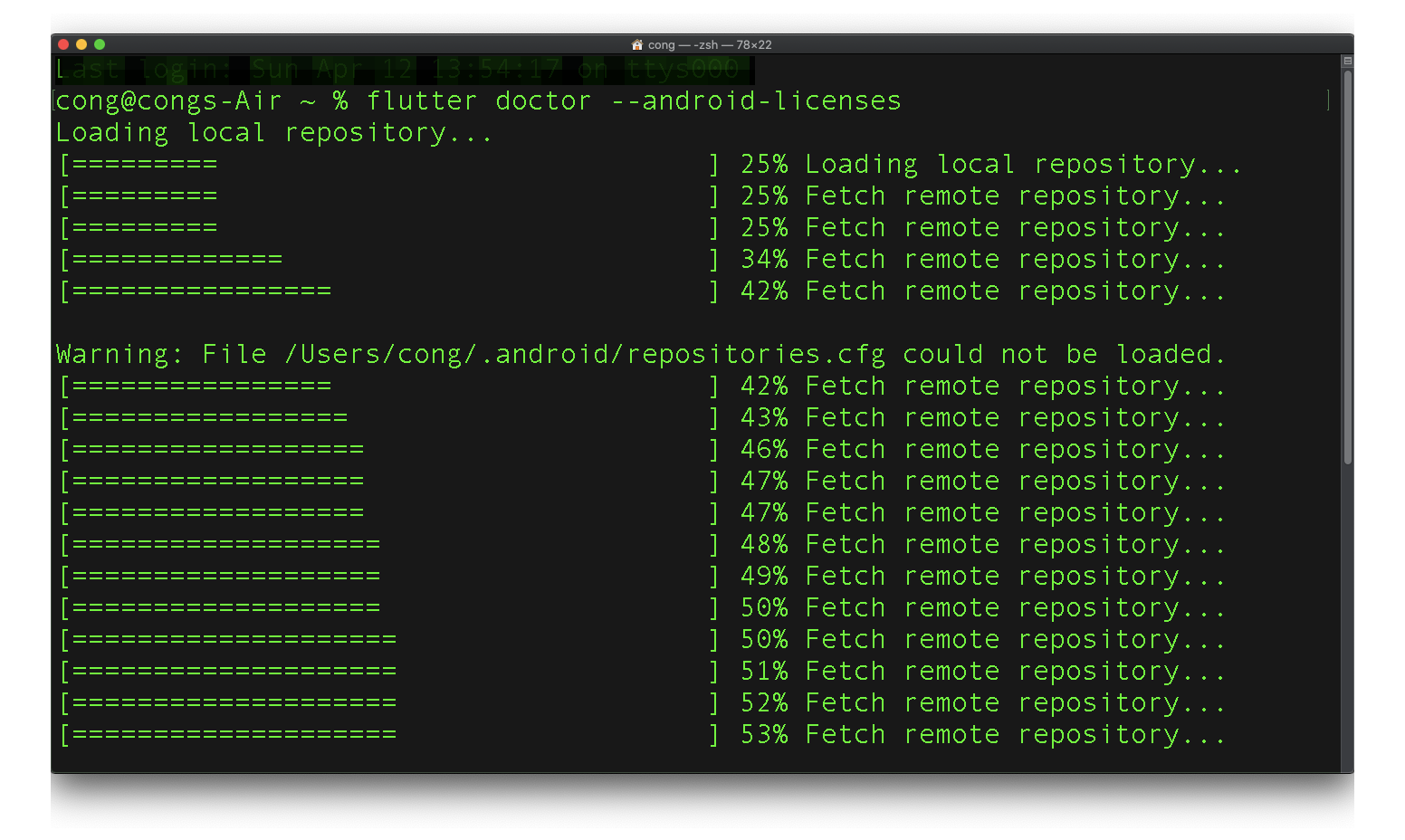Click the split pane icon above scrollbar
This screenshot has height=840, width=1405.
(1347, 61)
